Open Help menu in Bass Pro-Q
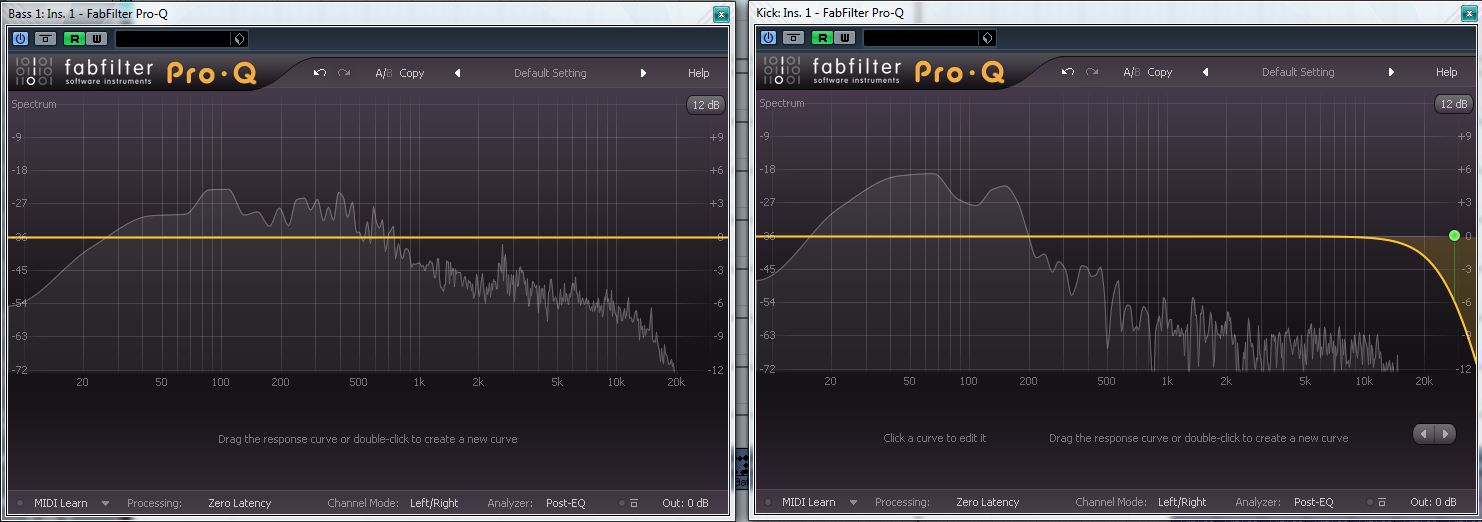 (x=698, y=73)
